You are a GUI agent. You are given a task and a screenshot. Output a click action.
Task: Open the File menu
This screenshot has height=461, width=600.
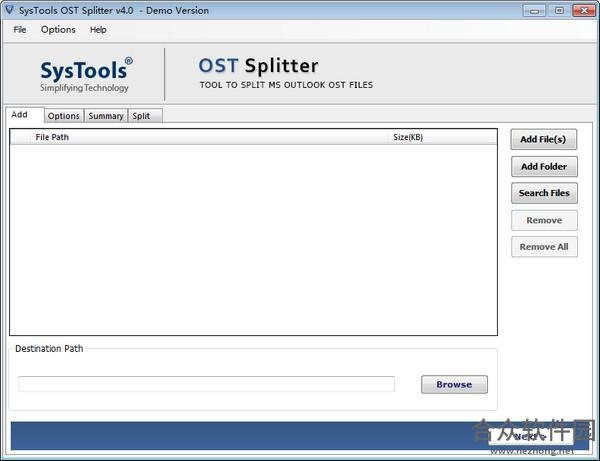pos(20,30)
